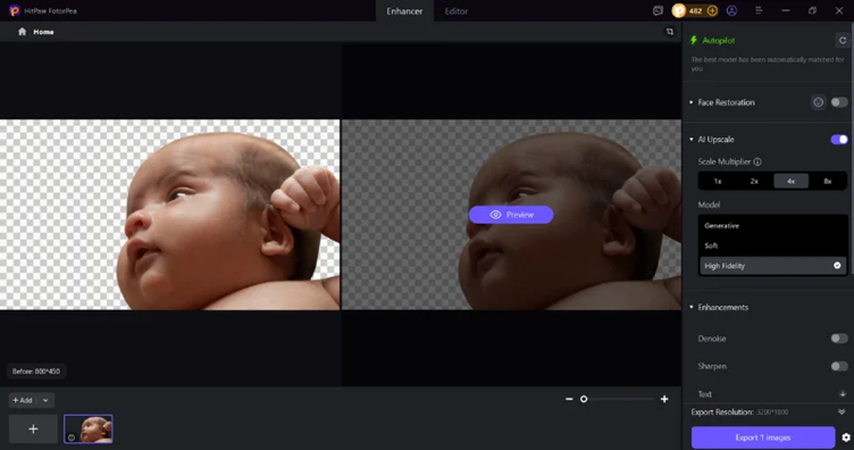Image resolution: width=854 pixels, height=450 pixels.
Task: Expand the Face Restoration section arrow
Action: [x=691, y=102]
